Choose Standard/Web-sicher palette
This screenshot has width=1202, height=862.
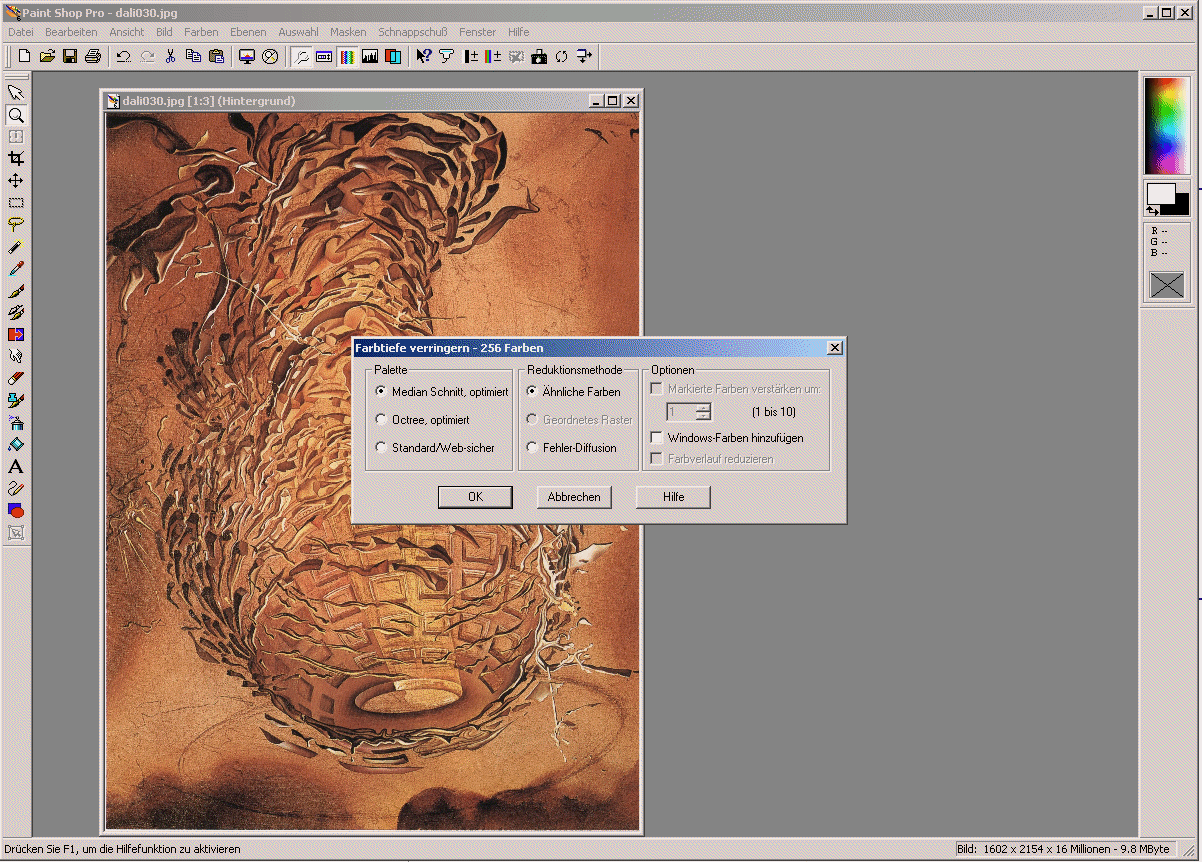coord(435,448)
